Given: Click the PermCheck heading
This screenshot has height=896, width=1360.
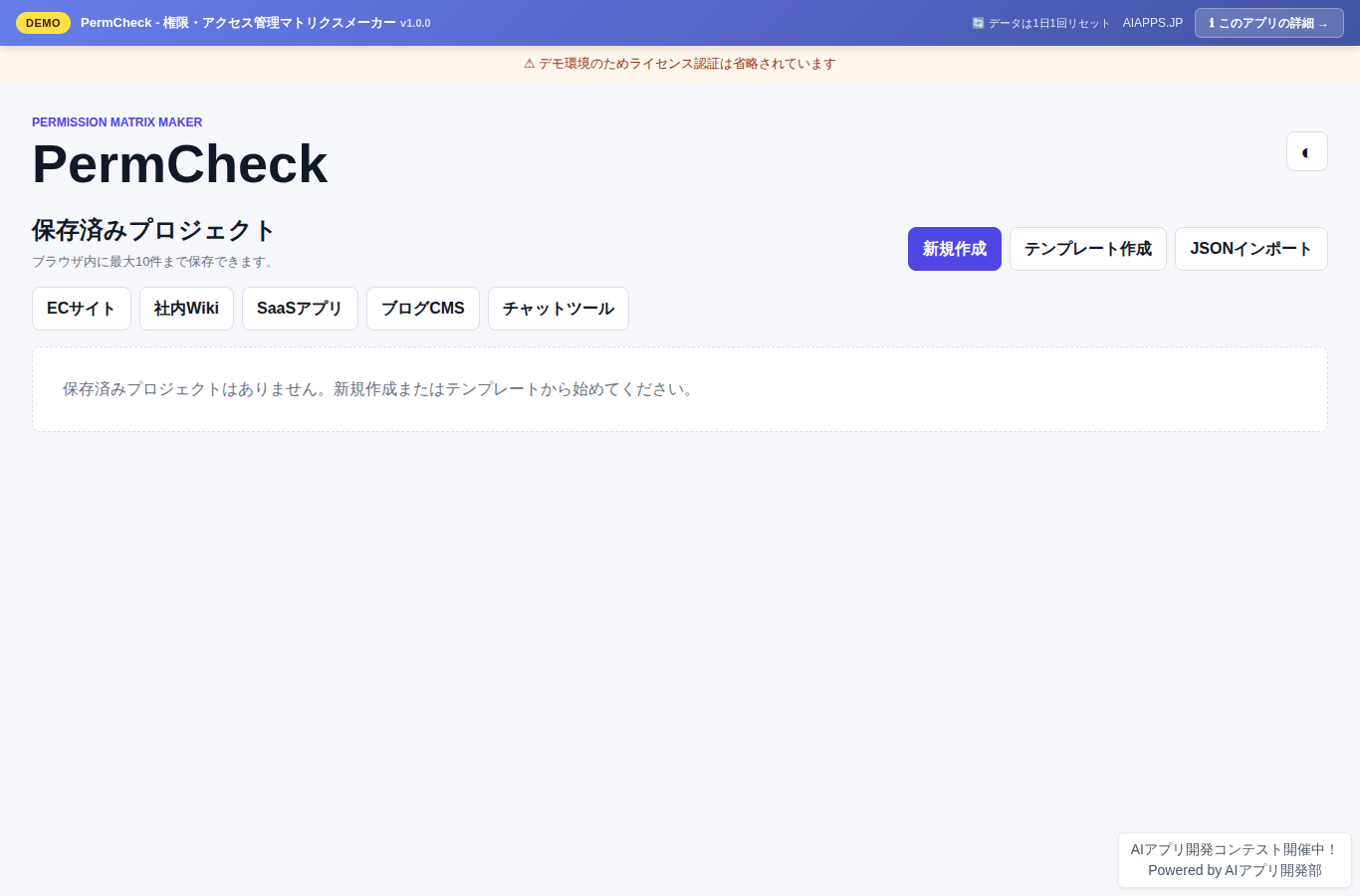Looking at the screenshot, I should pos(180,163).
